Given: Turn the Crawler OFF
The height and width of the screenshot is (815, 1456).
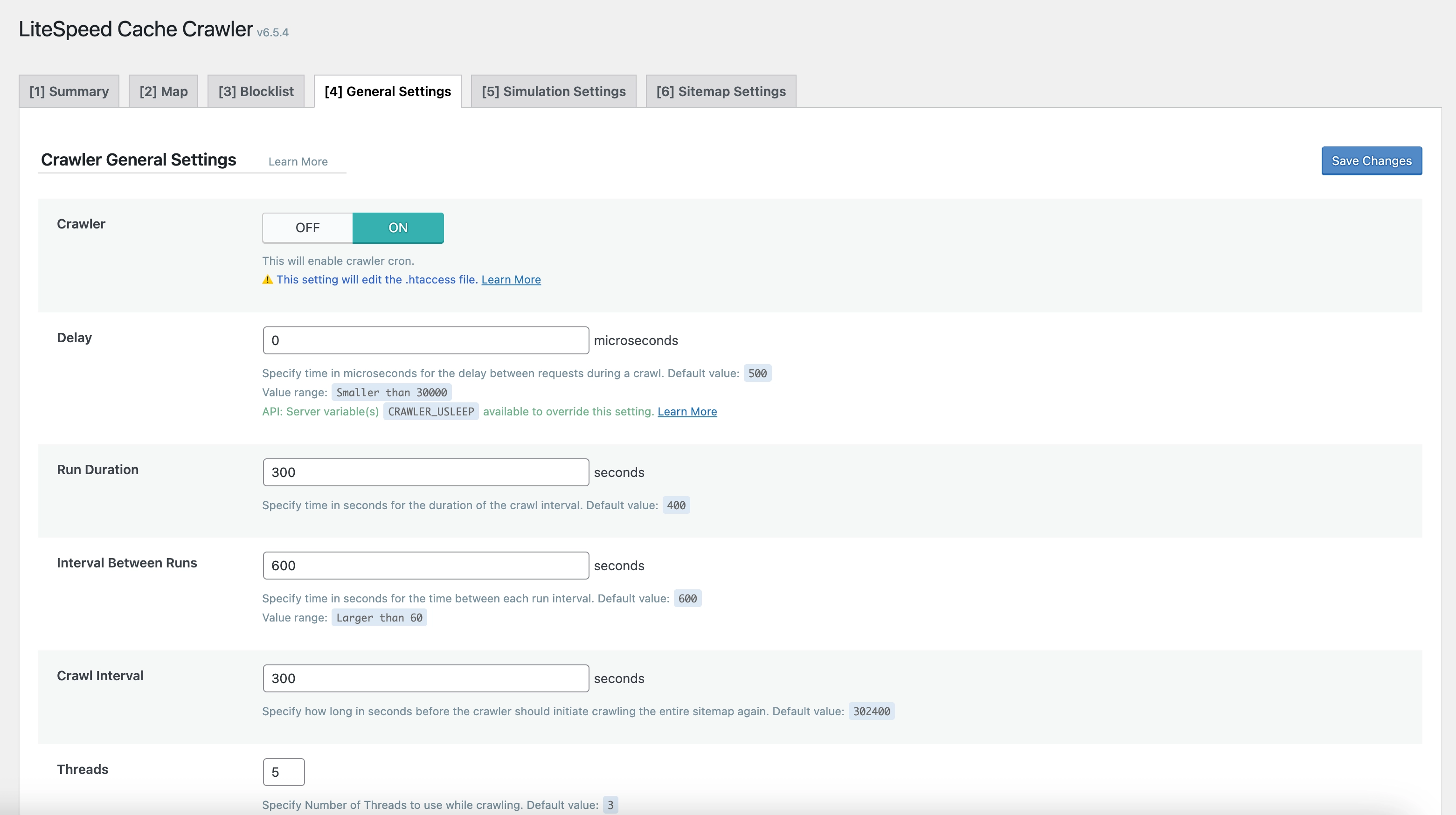Looking at the screenshot, I should [307, 228].
